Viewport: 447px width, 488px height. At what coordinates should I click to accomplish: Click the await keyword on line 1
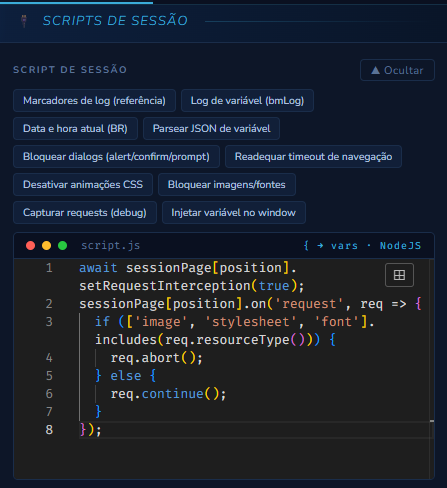coord(98,268)
